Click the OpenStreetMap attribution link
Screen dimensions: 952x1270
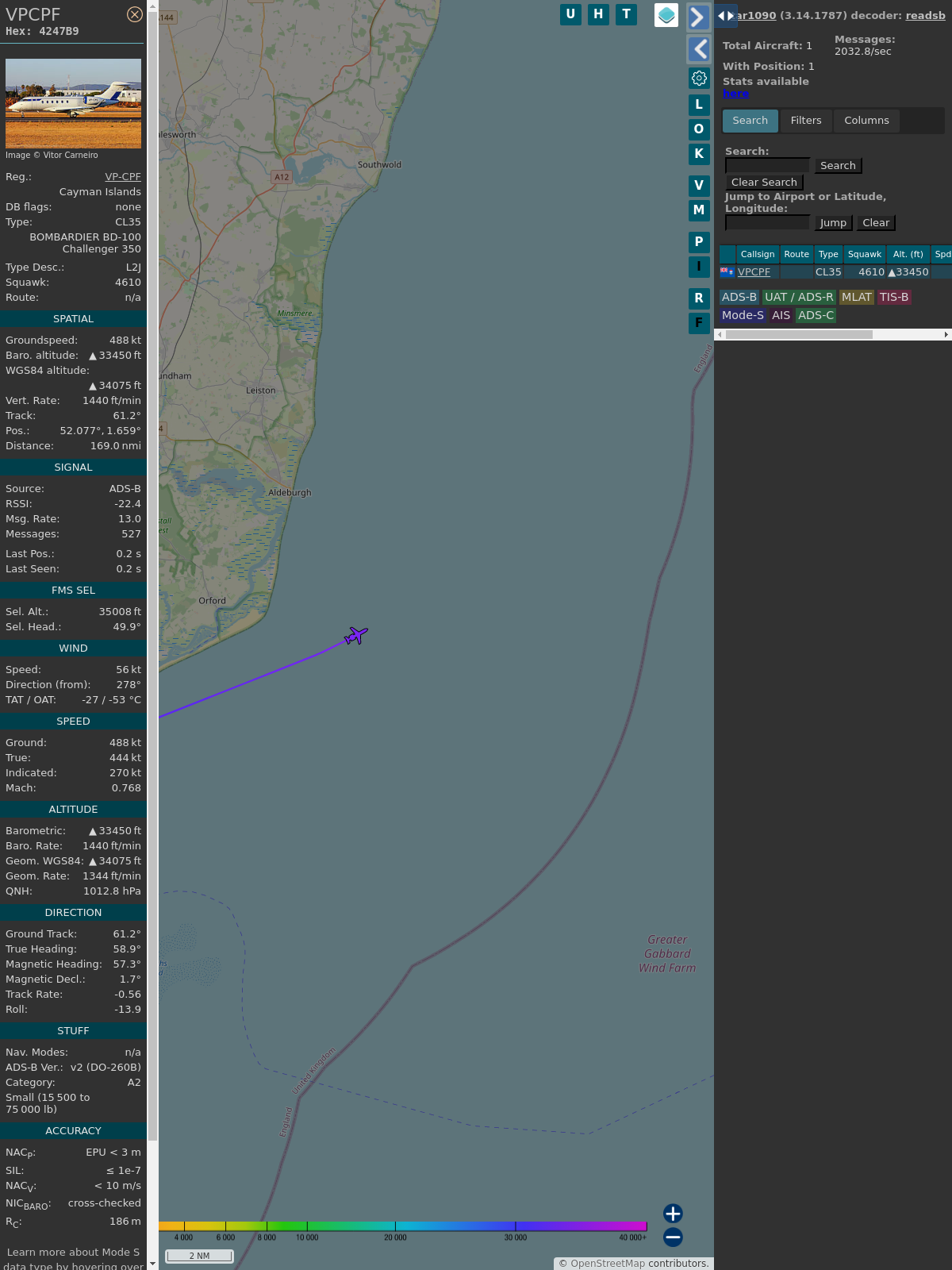tap(608, 1264)
